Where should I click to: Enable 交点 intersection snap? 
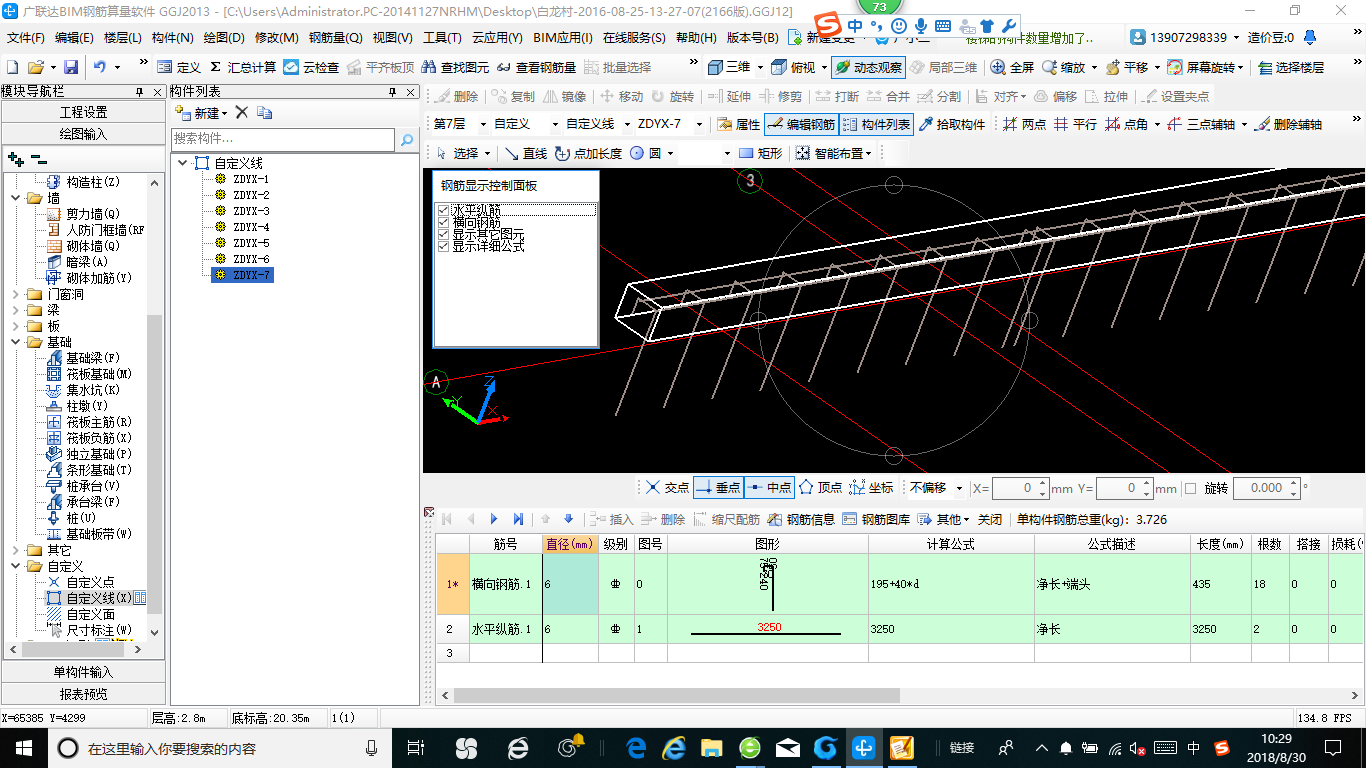(667, 487)
